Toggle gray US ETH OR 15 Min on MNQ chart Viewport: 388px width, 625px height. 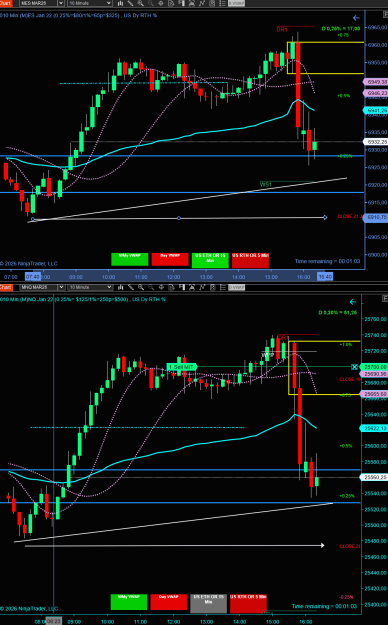tap(208, 603)
